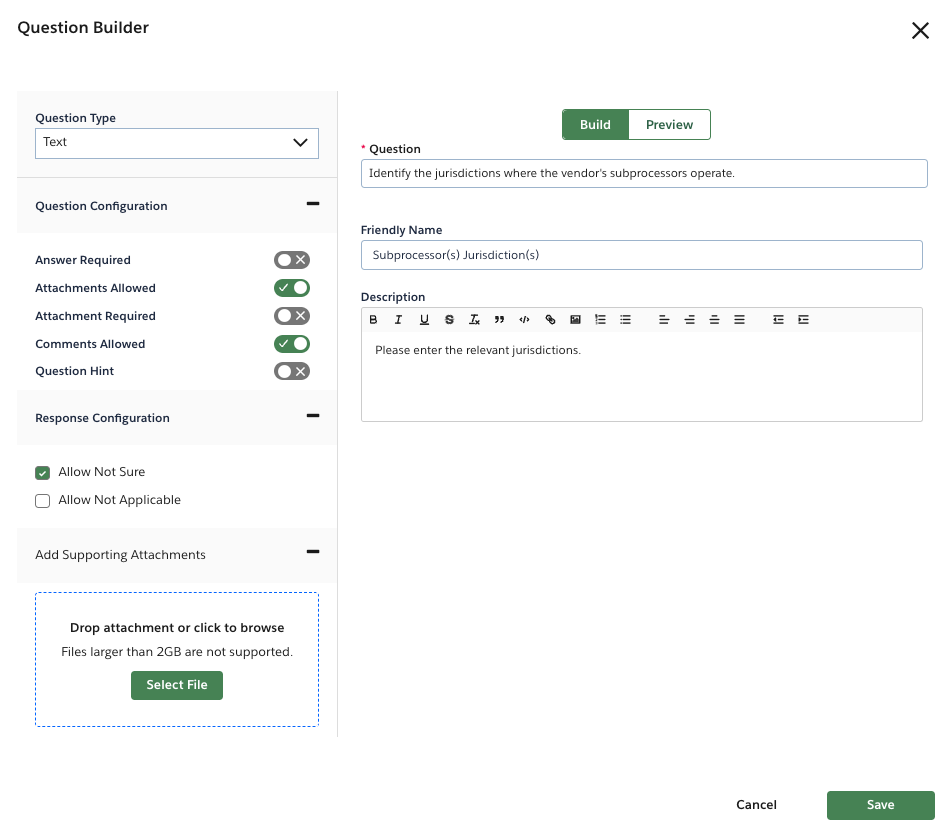951x837 pixels.
Task: Create a numbered list in the description
Action: [x=600, y=319]
